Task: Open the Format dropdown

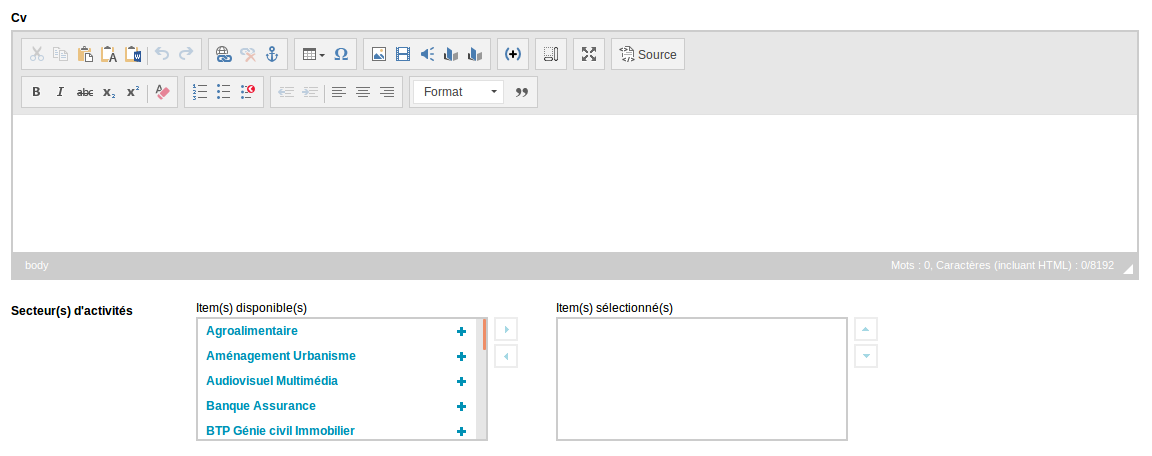Action: tap(458, 93)
